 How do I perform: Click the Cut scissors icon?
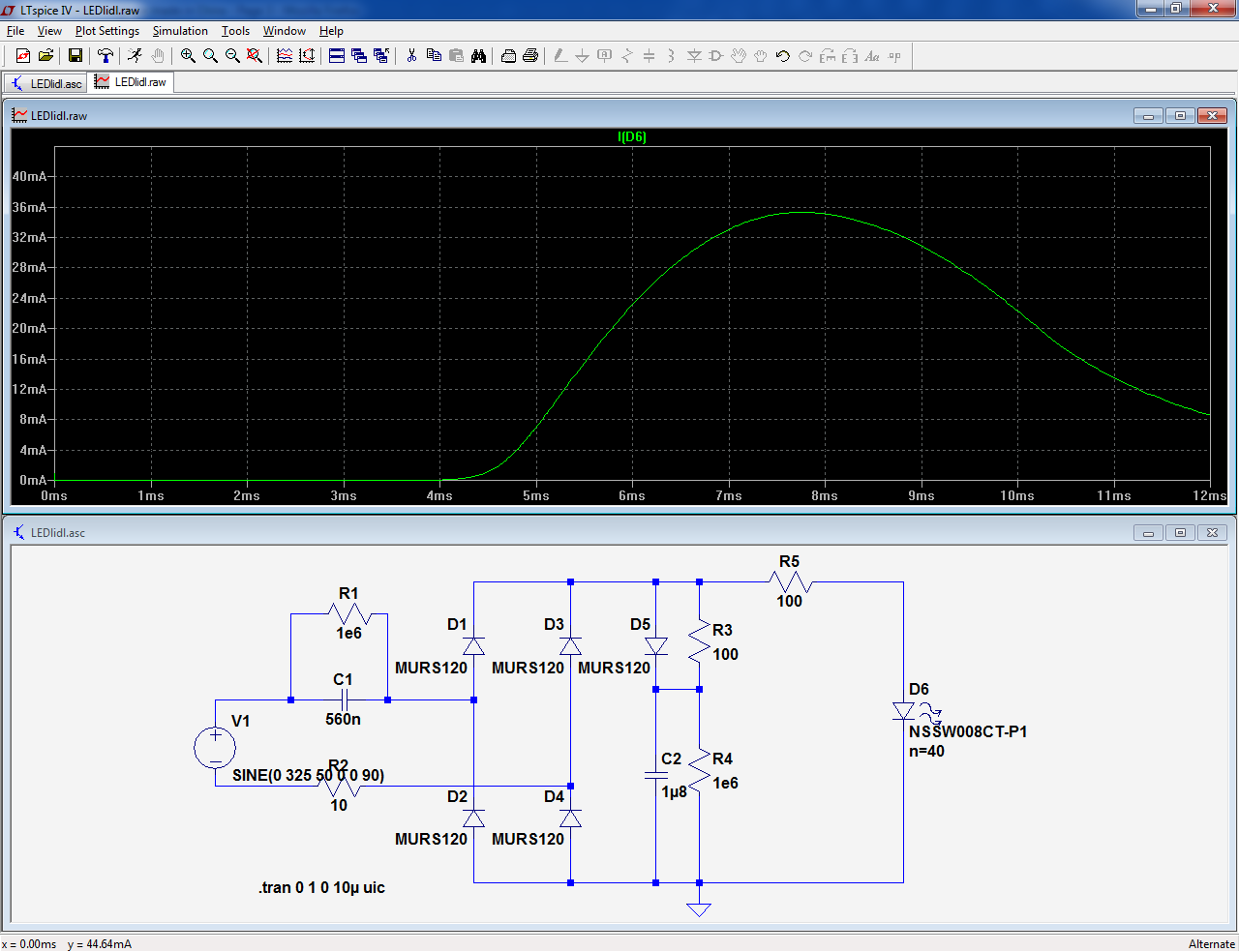(x=411, y=56)
